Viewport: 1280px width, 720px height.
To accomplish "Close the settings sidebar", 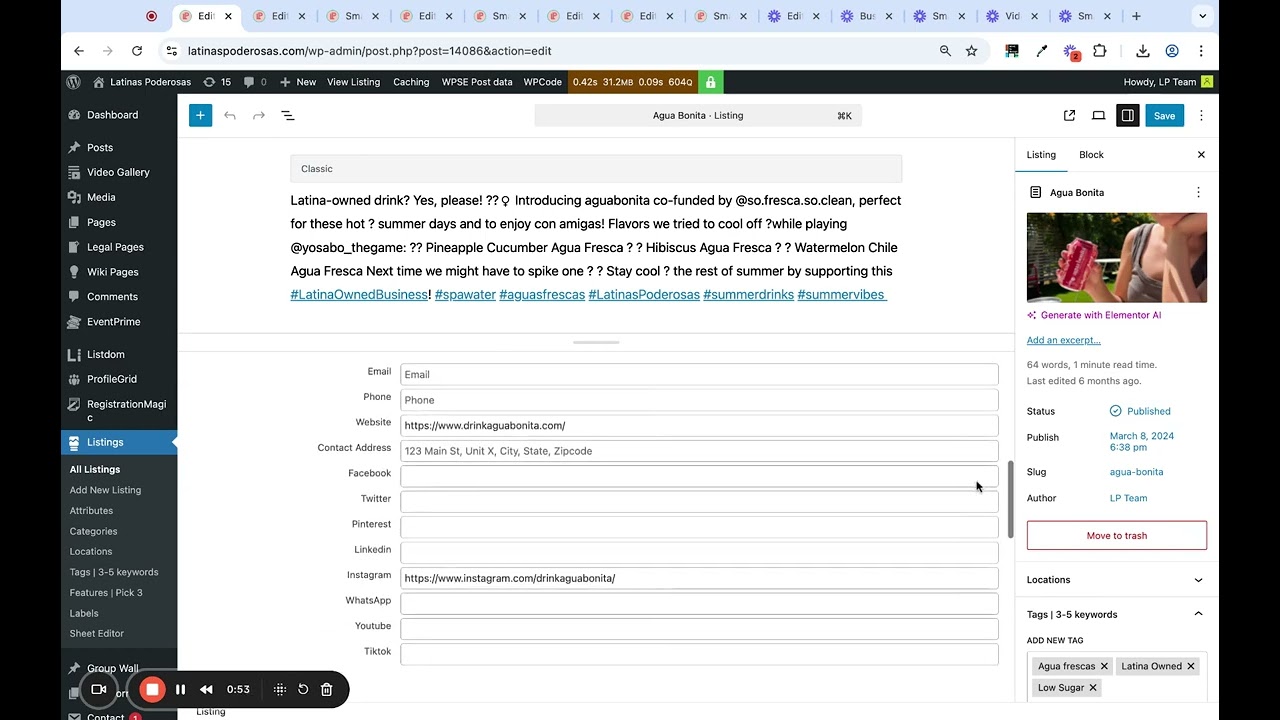I will tap(1201, 155).
